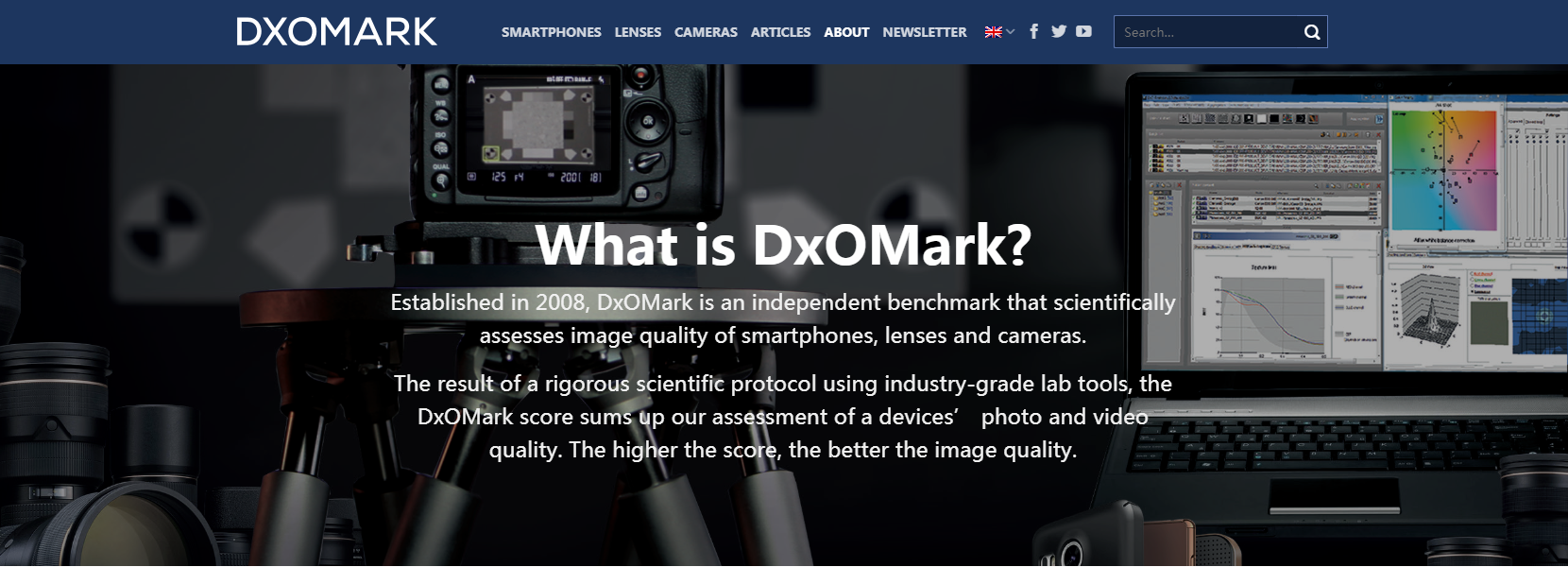
Task: Open the Smartphones menu
Action: [551, 32]
